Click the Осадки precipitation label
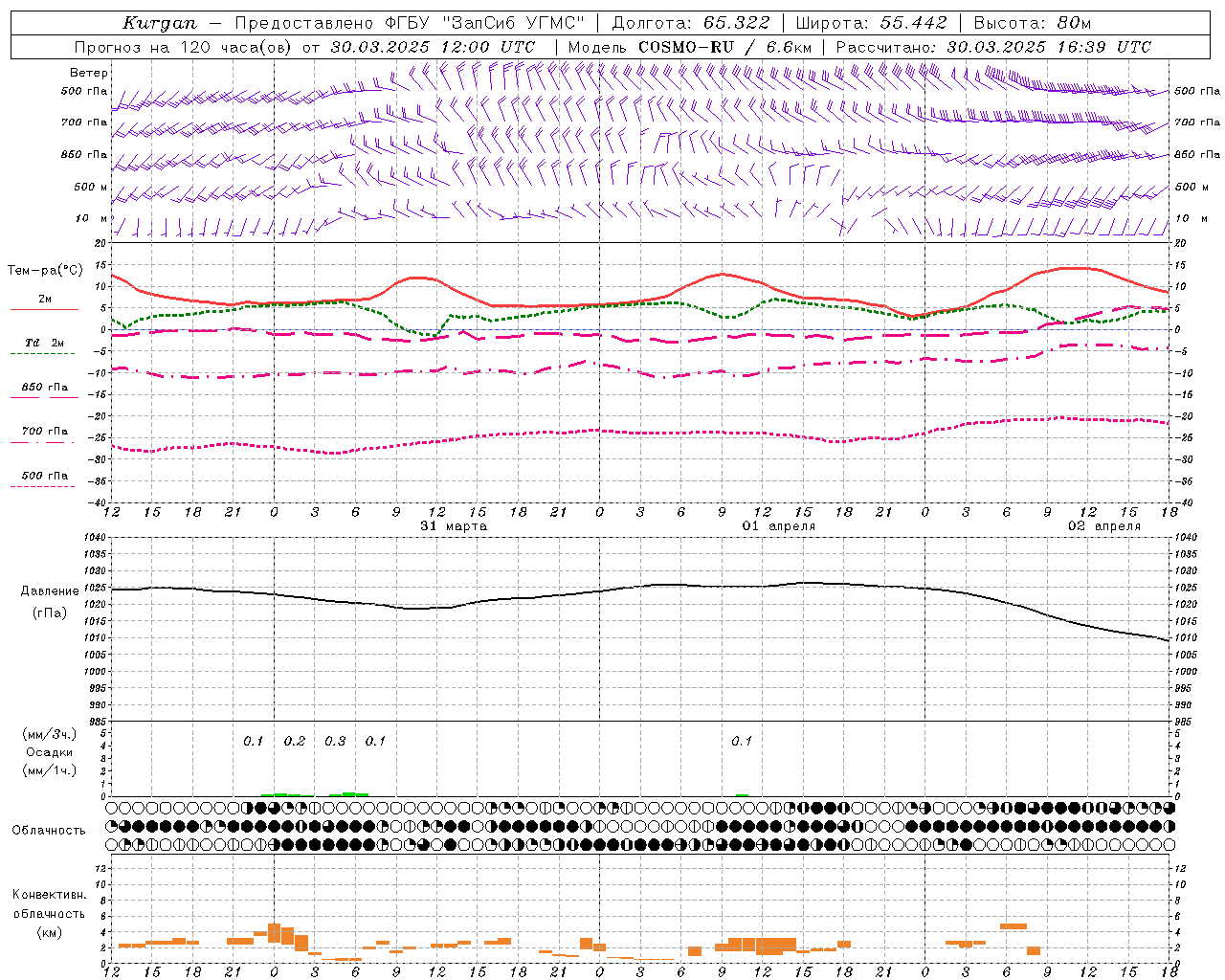 (x=50, y=752)
